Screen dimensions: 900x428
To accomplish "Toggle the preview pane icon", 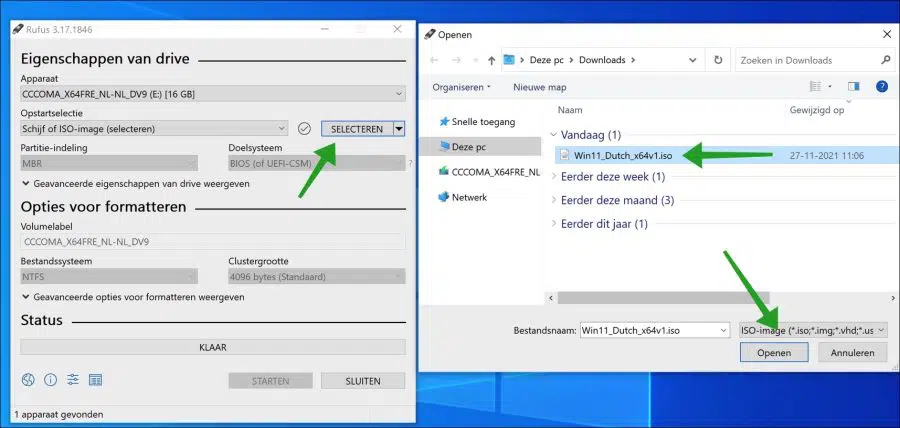I will [x=854, y=87].
